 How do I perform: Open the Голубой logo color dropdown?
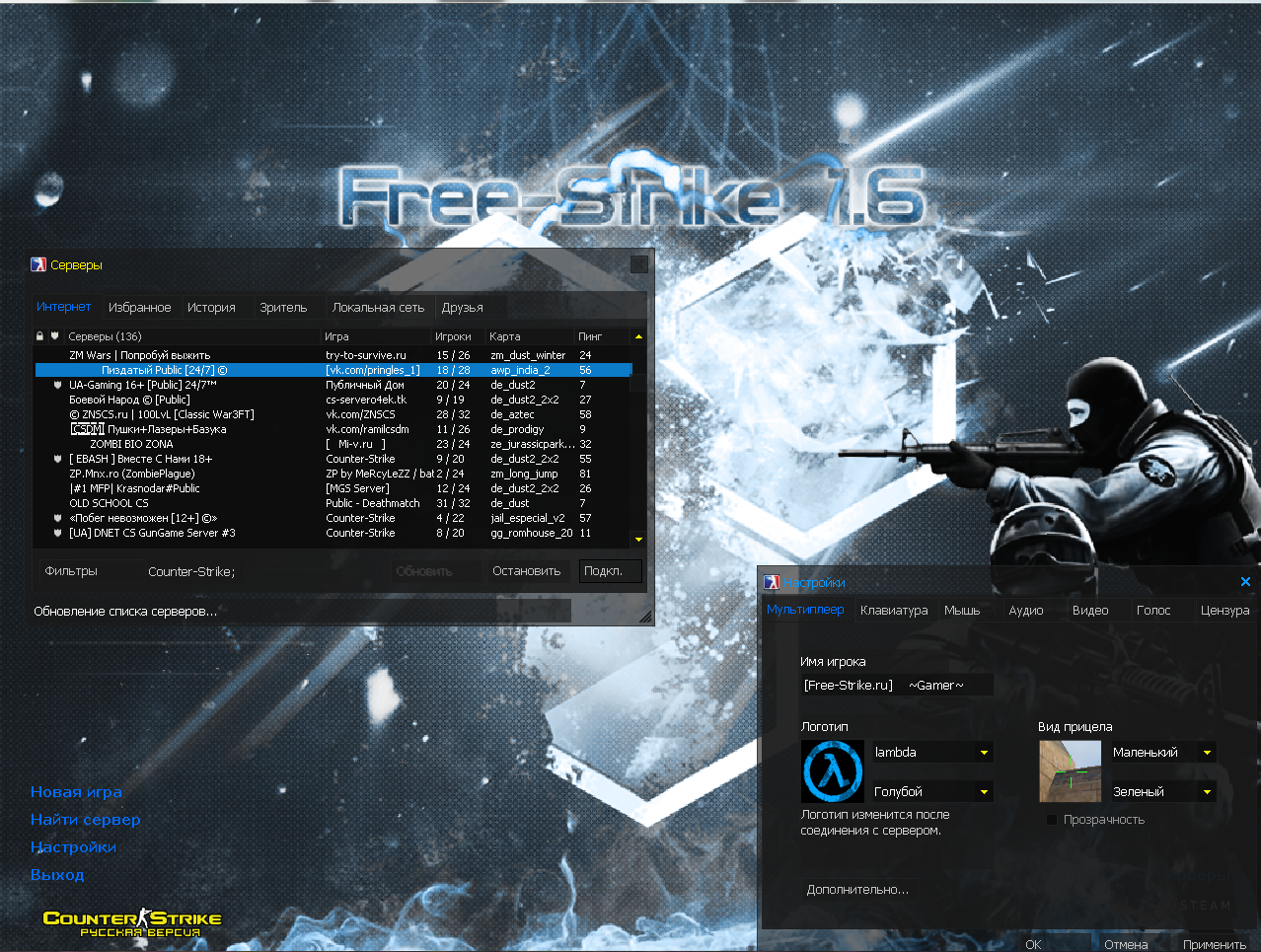pos(932,791)
